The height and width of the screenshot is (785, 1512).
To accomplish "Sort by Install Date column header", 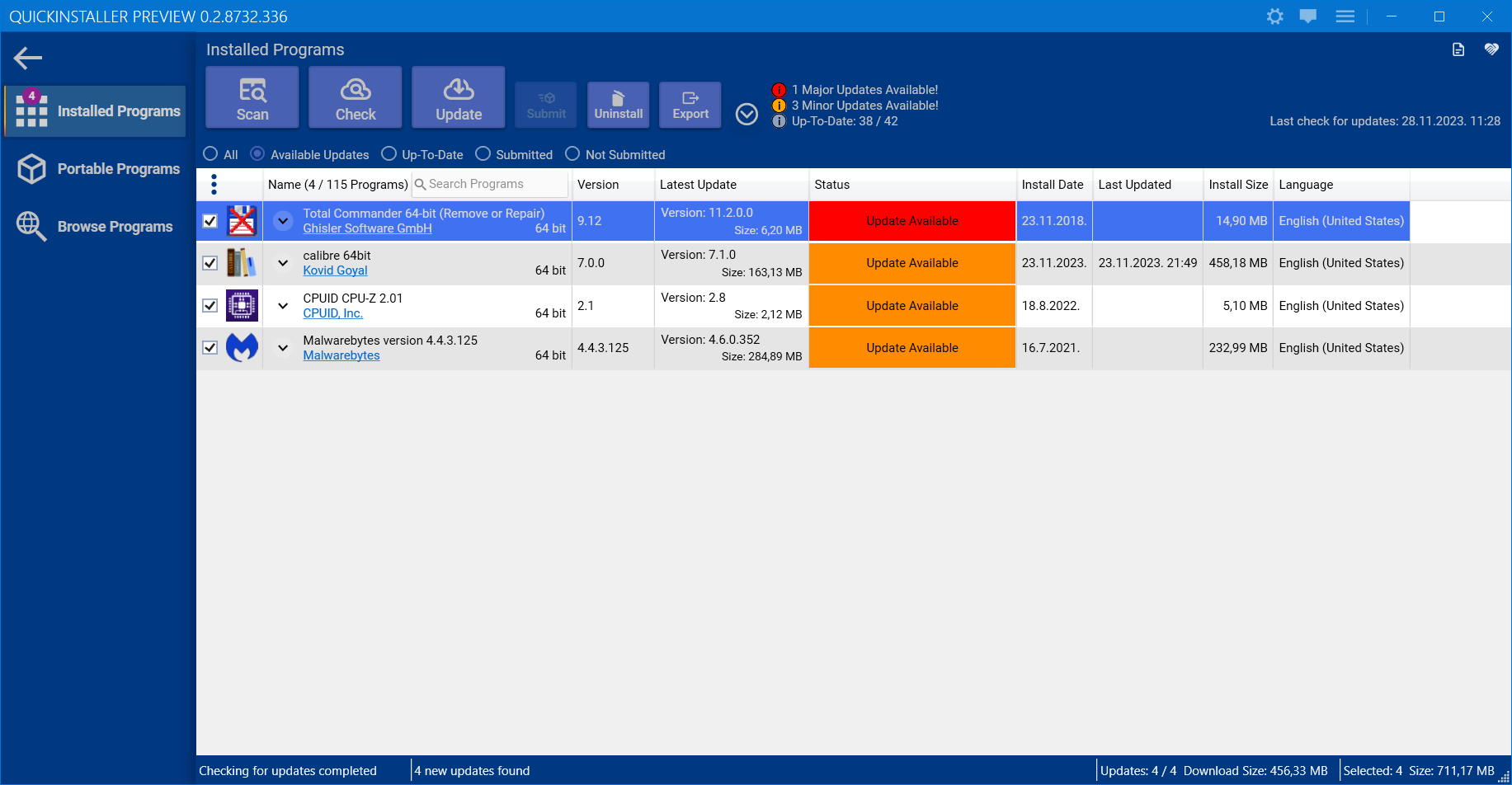I will (x=1054, y=185).
